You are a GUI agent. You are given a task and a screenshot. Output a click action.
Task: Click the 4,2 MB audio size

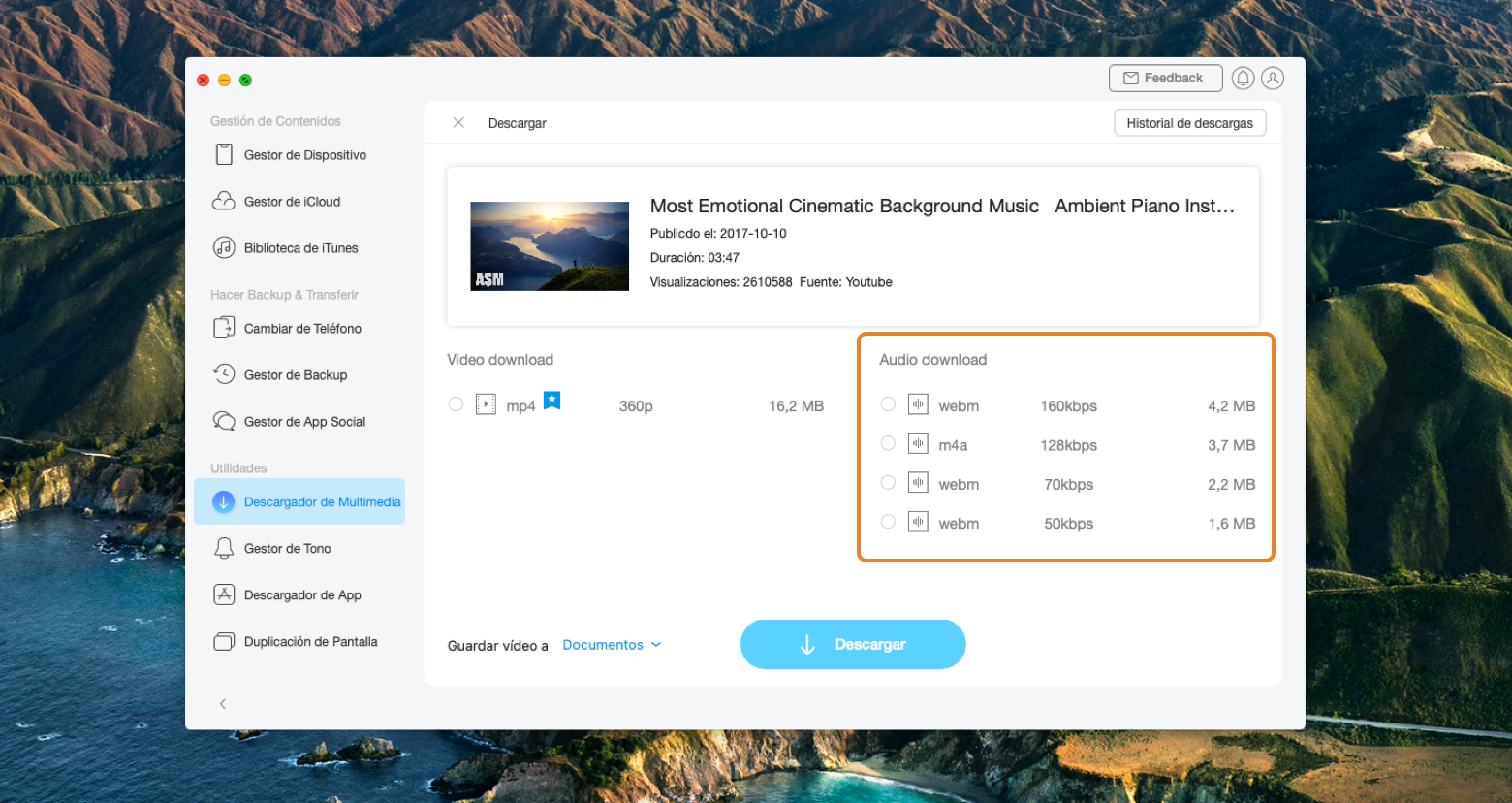point(1231,405)
